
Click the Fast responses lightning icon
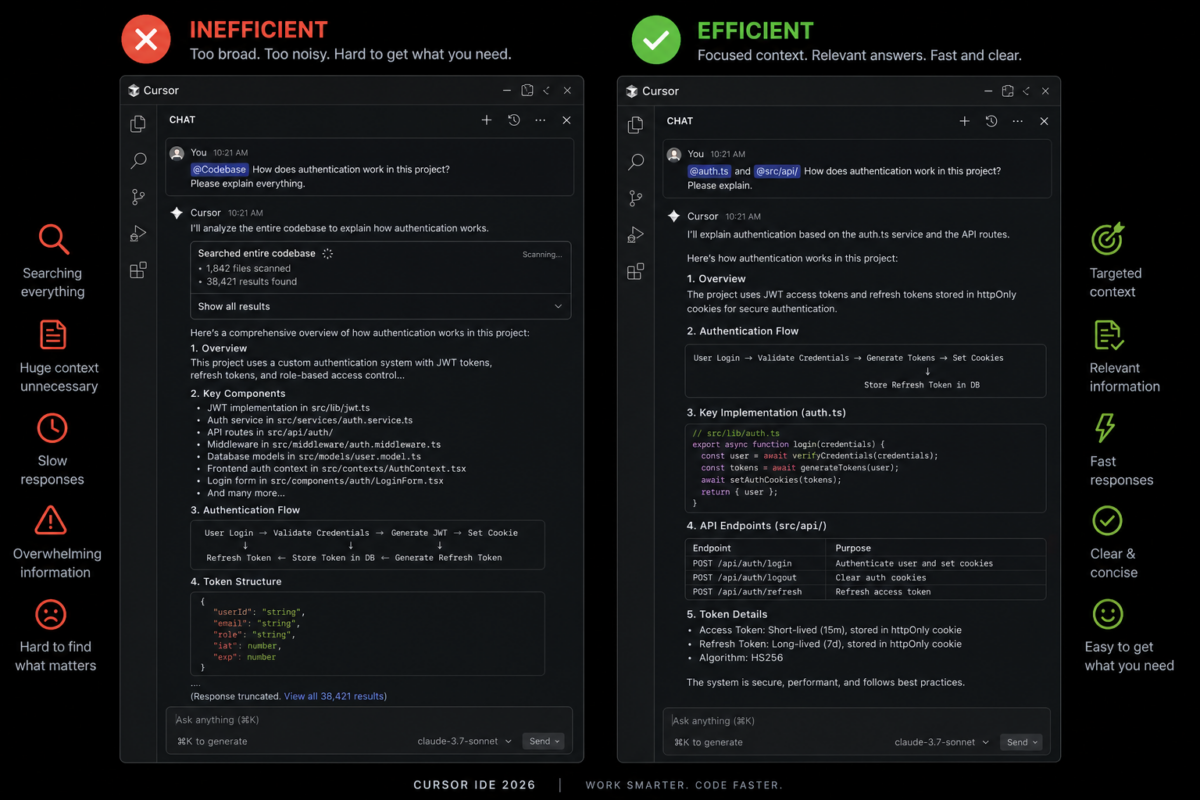(1105, 428)
